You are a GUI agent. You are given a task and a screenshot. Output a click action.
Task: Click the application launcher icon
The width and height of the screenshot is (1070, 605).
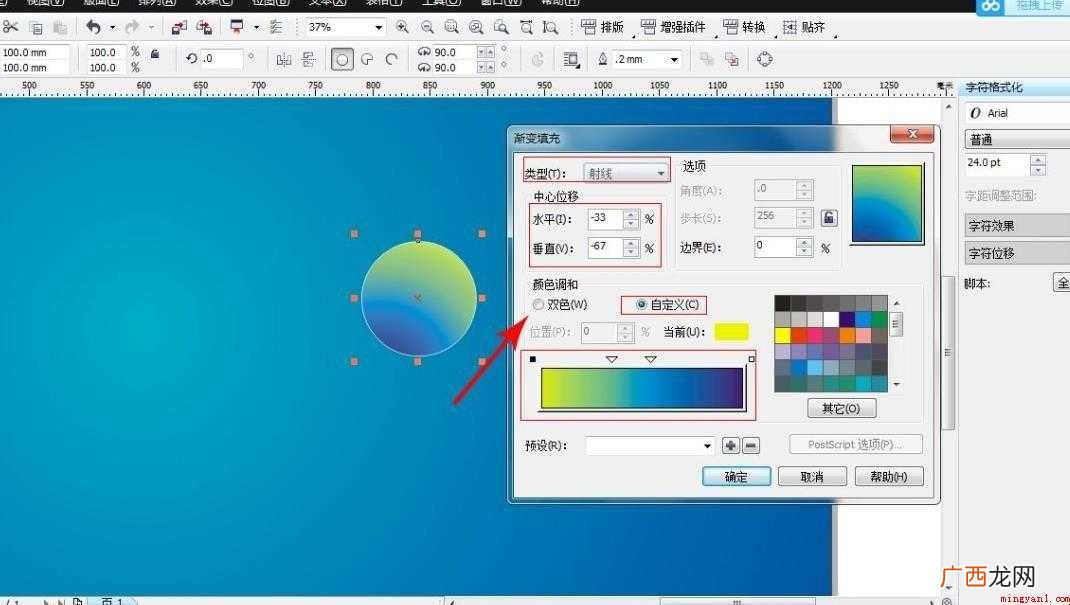[237, 27]
